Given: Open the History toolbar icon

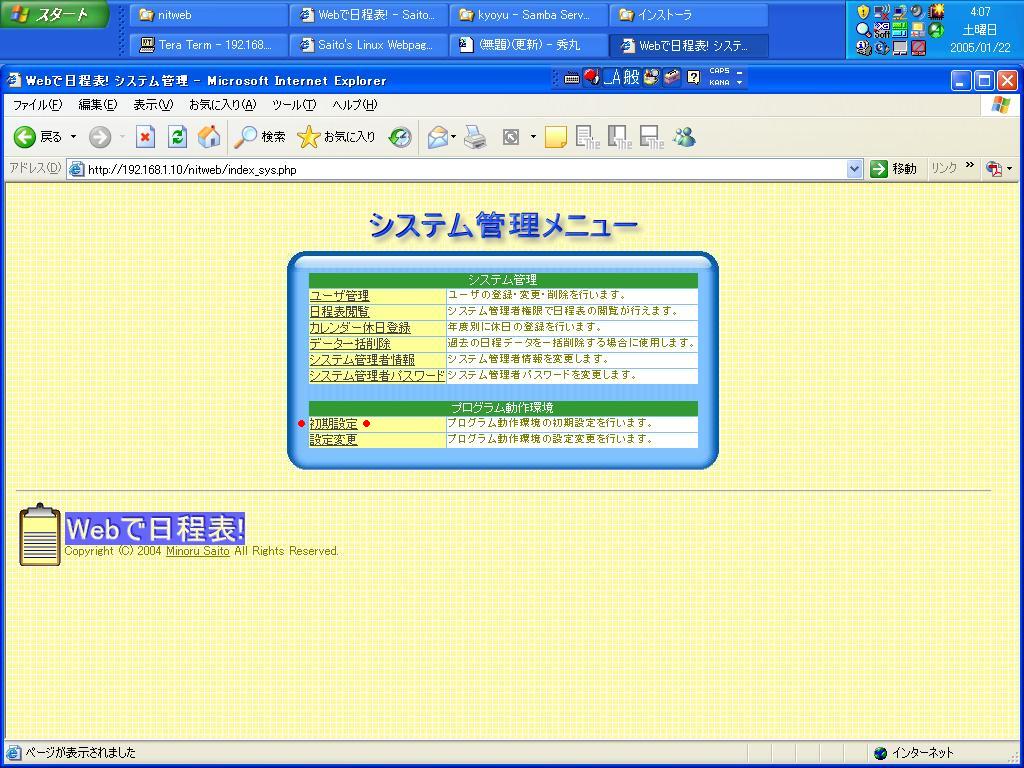Looking at the screenshot, I should coord(400,138).
